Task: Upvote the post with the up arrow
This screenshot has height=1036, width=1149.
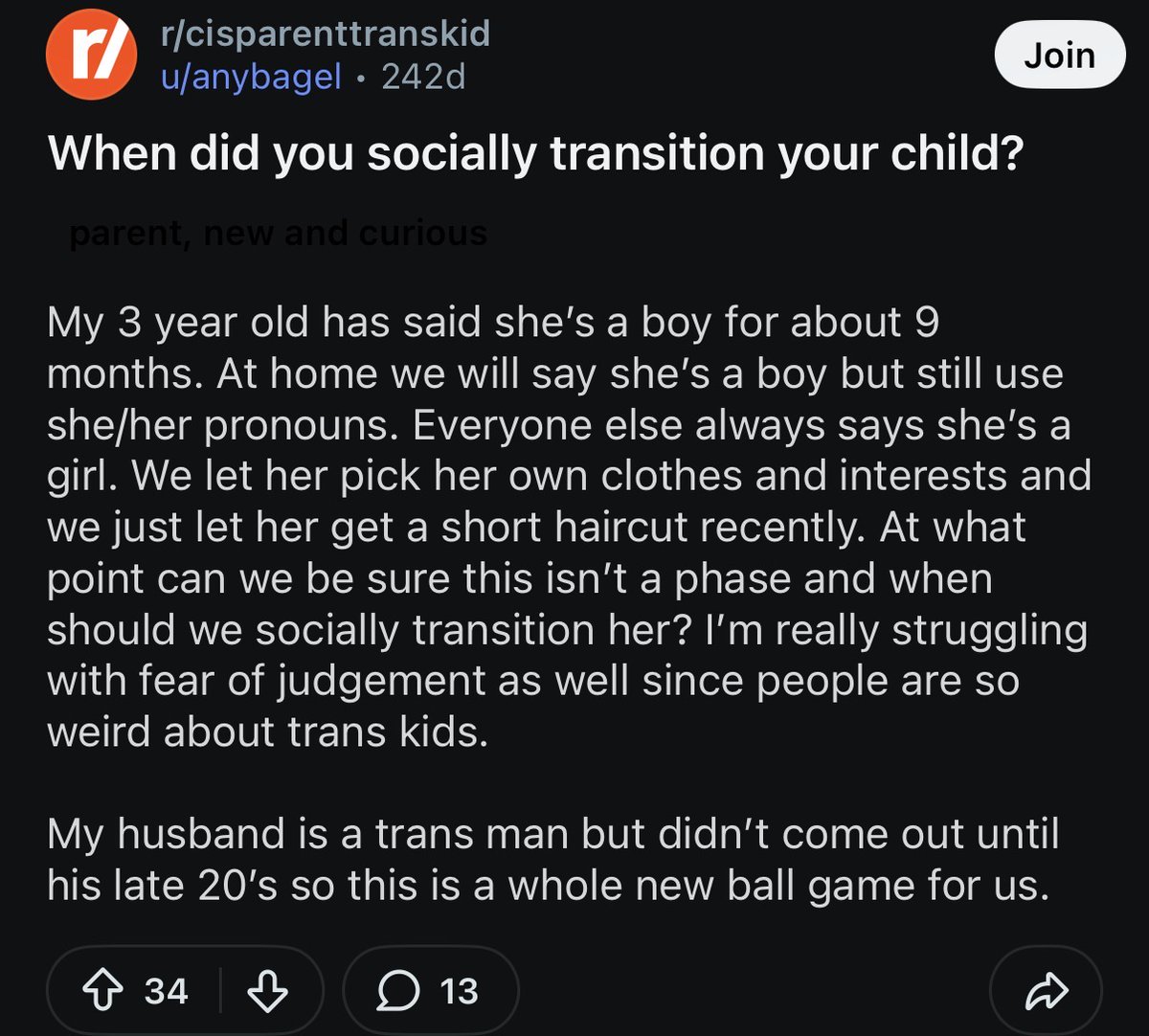Action: click(102, 991)
